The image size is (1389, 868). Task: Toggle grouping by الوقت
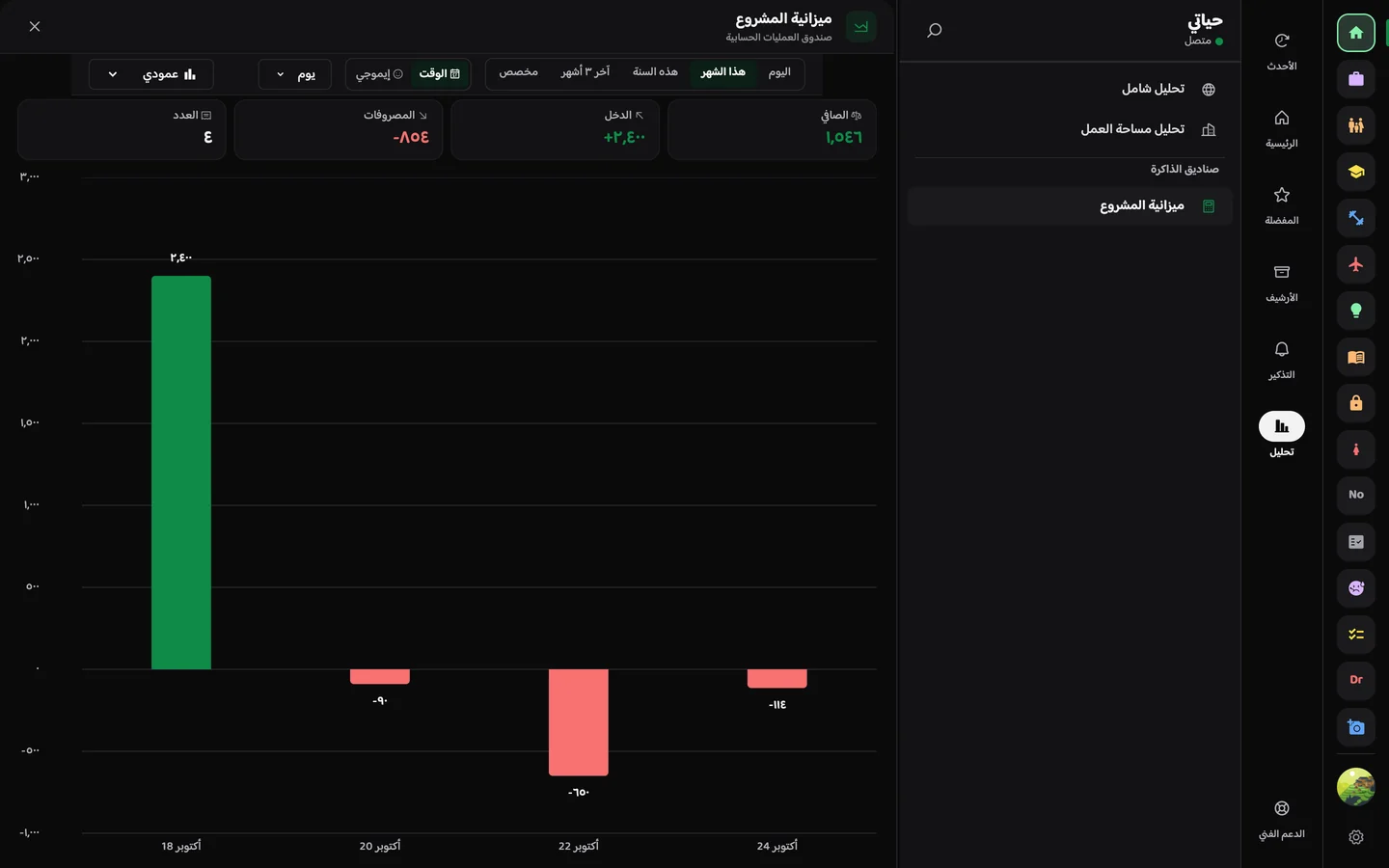coord(439,74)
